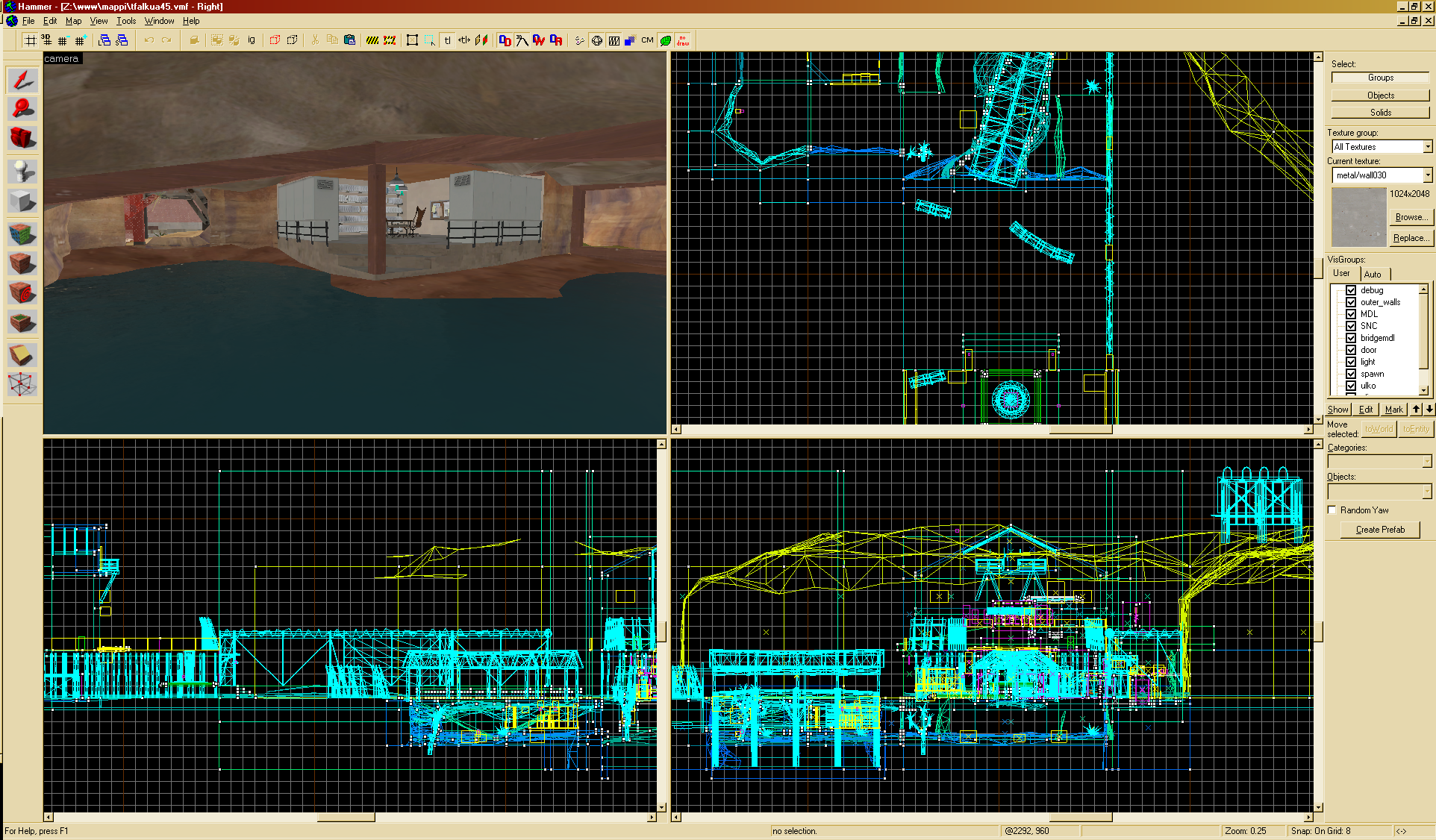
Task: Select the Selection arrow tool
Action: 22,80
